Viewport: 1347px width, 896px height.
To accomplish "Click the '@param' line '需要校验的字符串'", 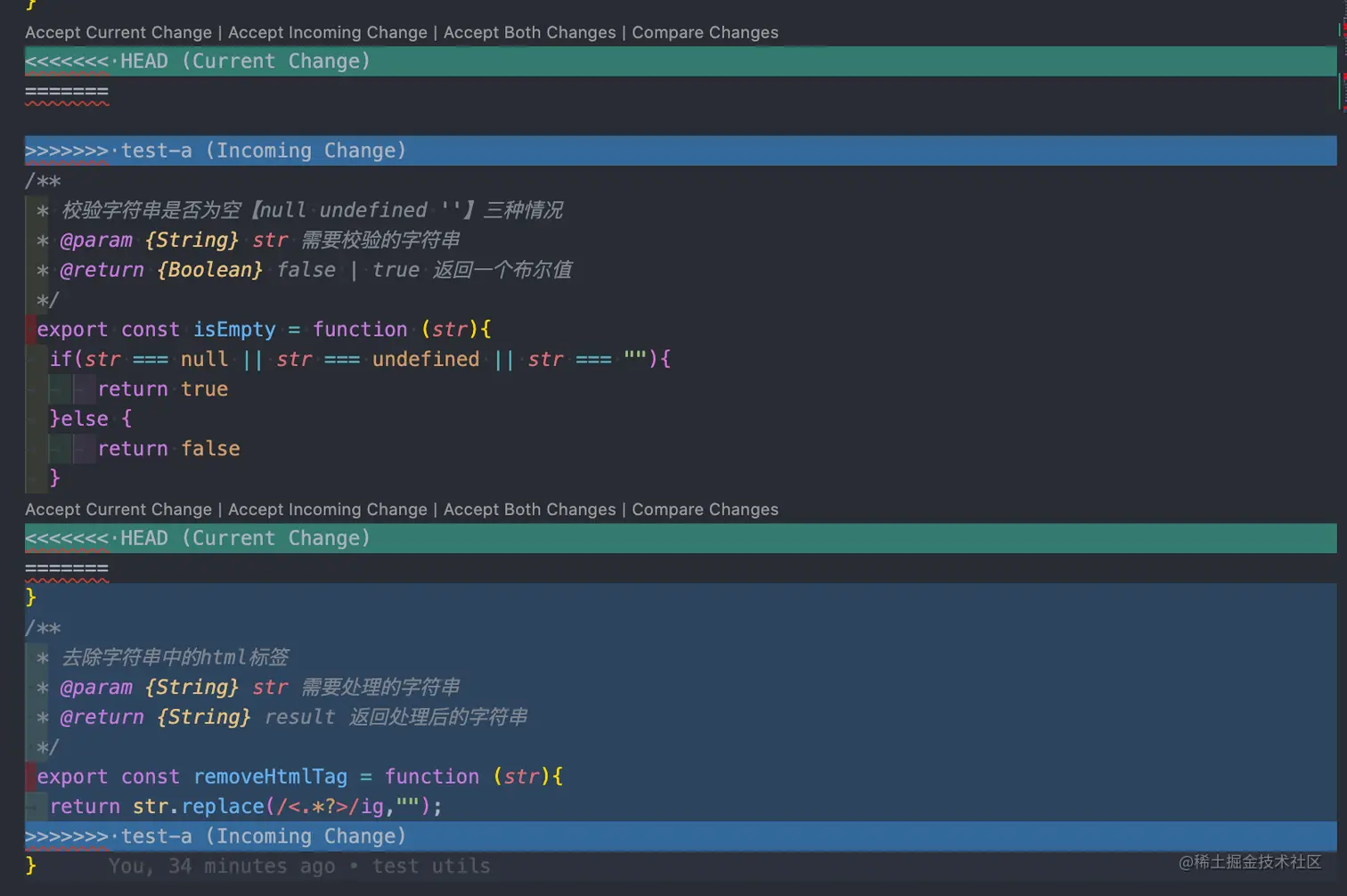I will [x=249, y=240].
